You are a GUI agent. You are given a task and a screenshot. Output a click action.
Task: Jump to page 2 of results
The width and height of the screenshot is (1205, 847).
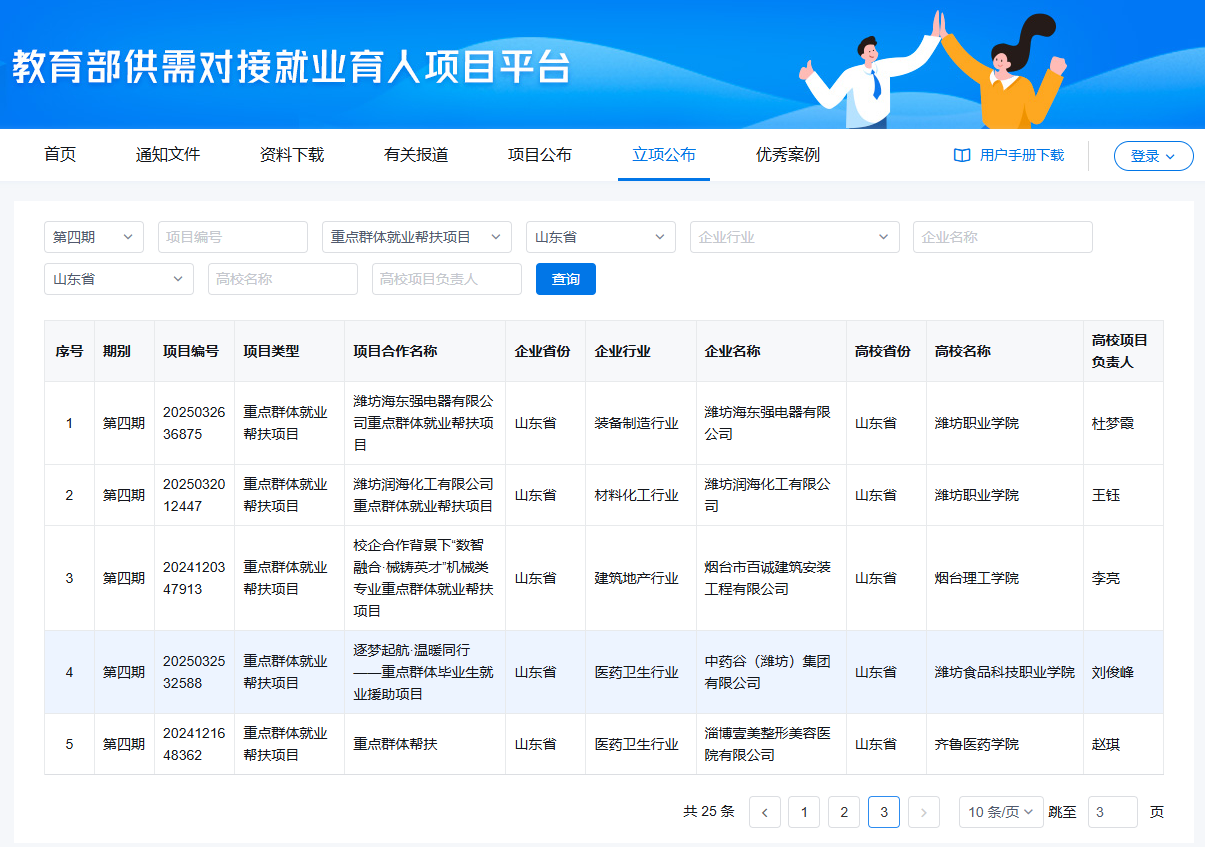click(x=844, y=812)
